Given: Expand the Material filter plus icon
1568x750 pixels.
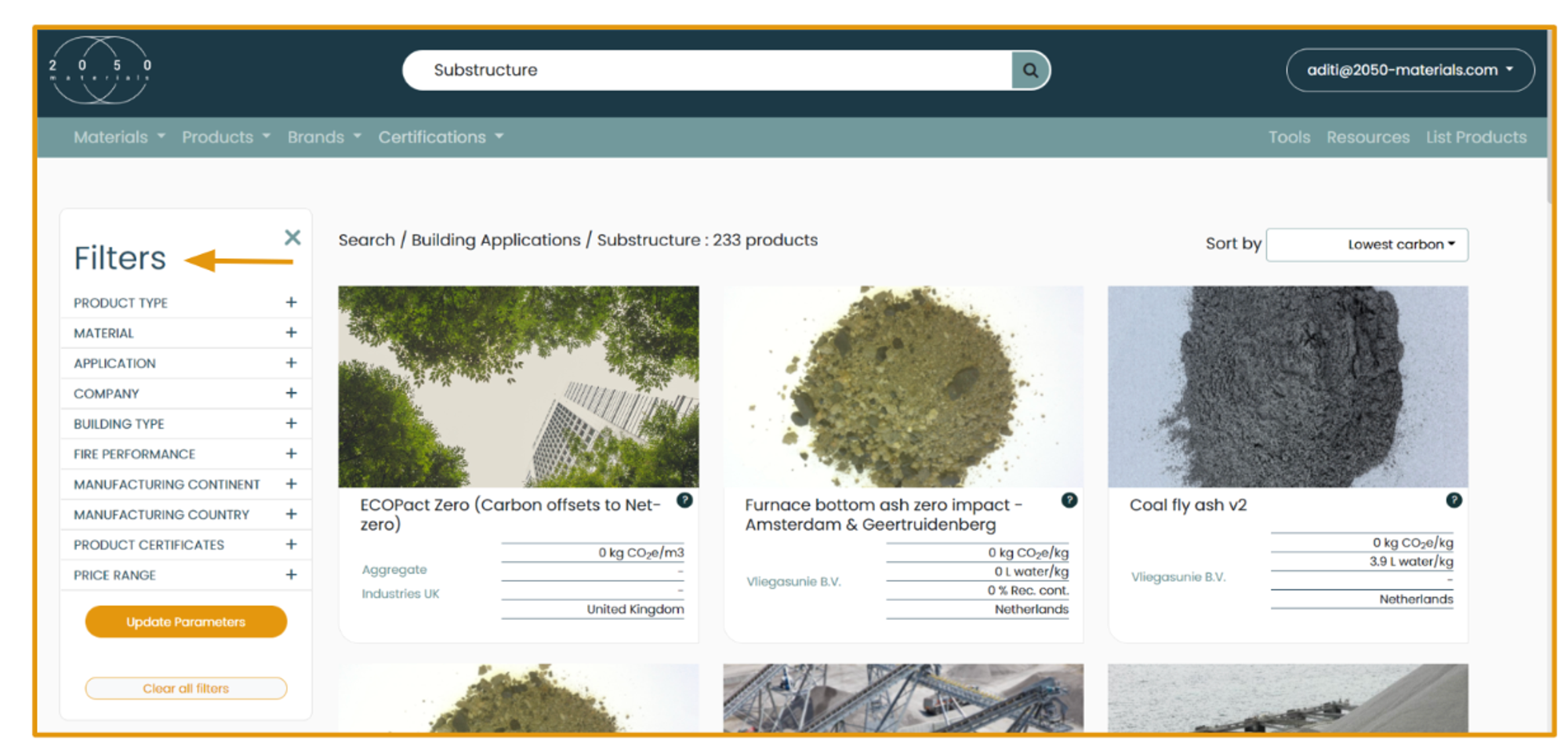Looking at the screenshot, I should click(291, 333).
